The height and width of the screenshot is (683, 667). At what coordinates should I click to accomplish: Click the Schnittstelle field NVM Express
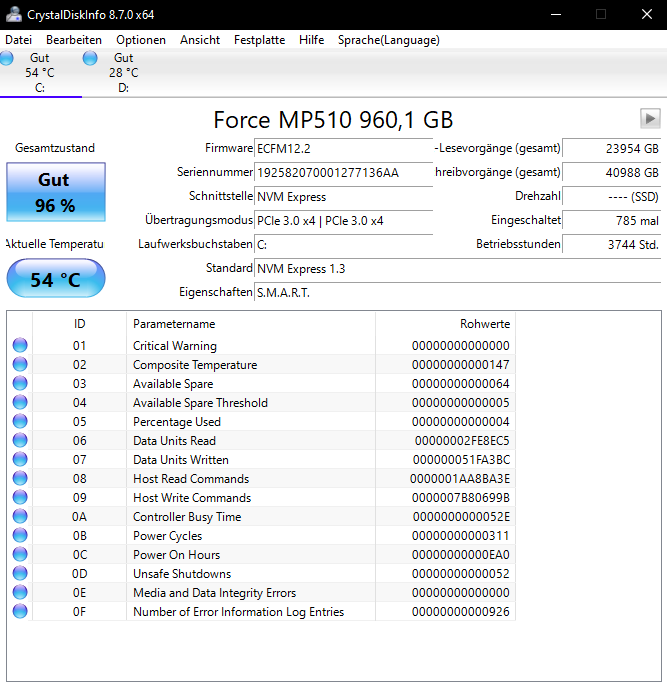tap(343, 196)
